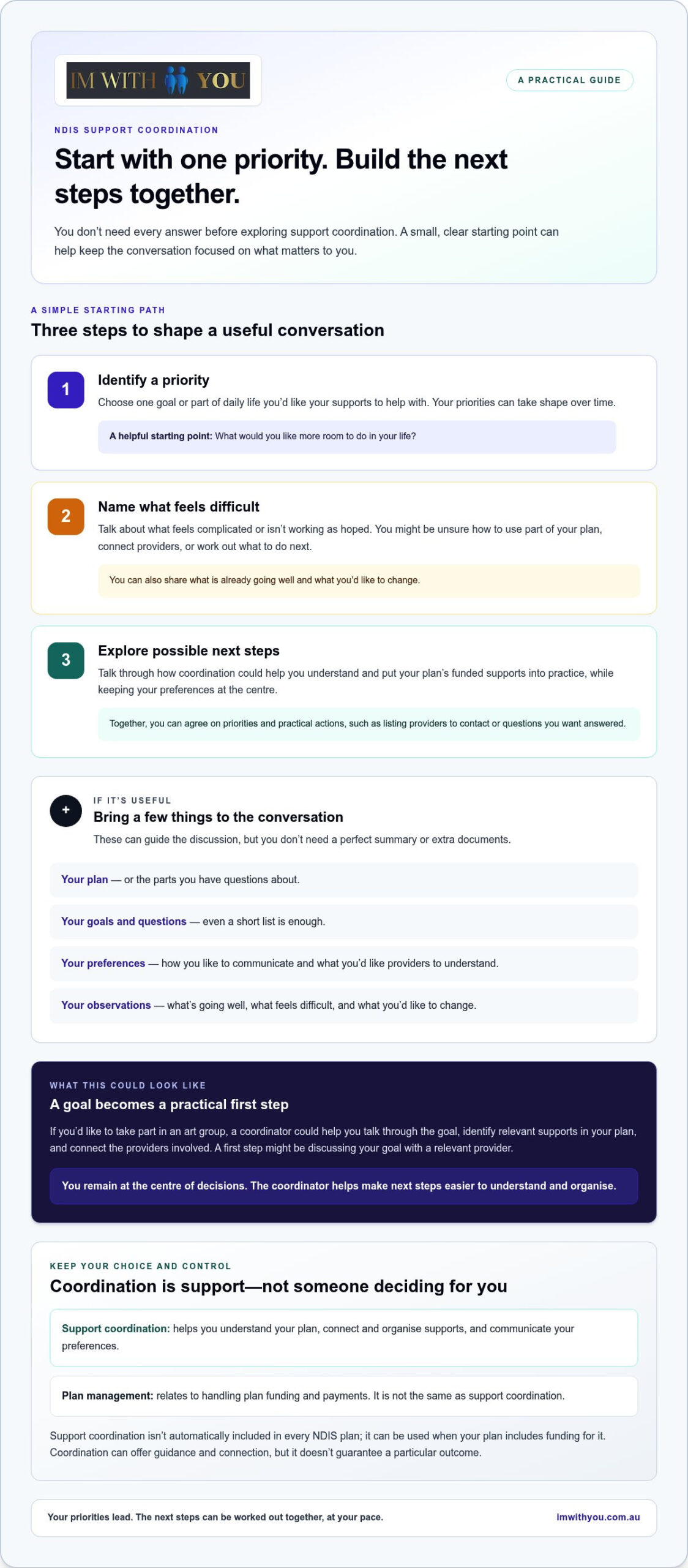Click the black plus circle icon
The height and width of the screenshot is (1568, 688).
pyautogui.click(x=66, y=810)
